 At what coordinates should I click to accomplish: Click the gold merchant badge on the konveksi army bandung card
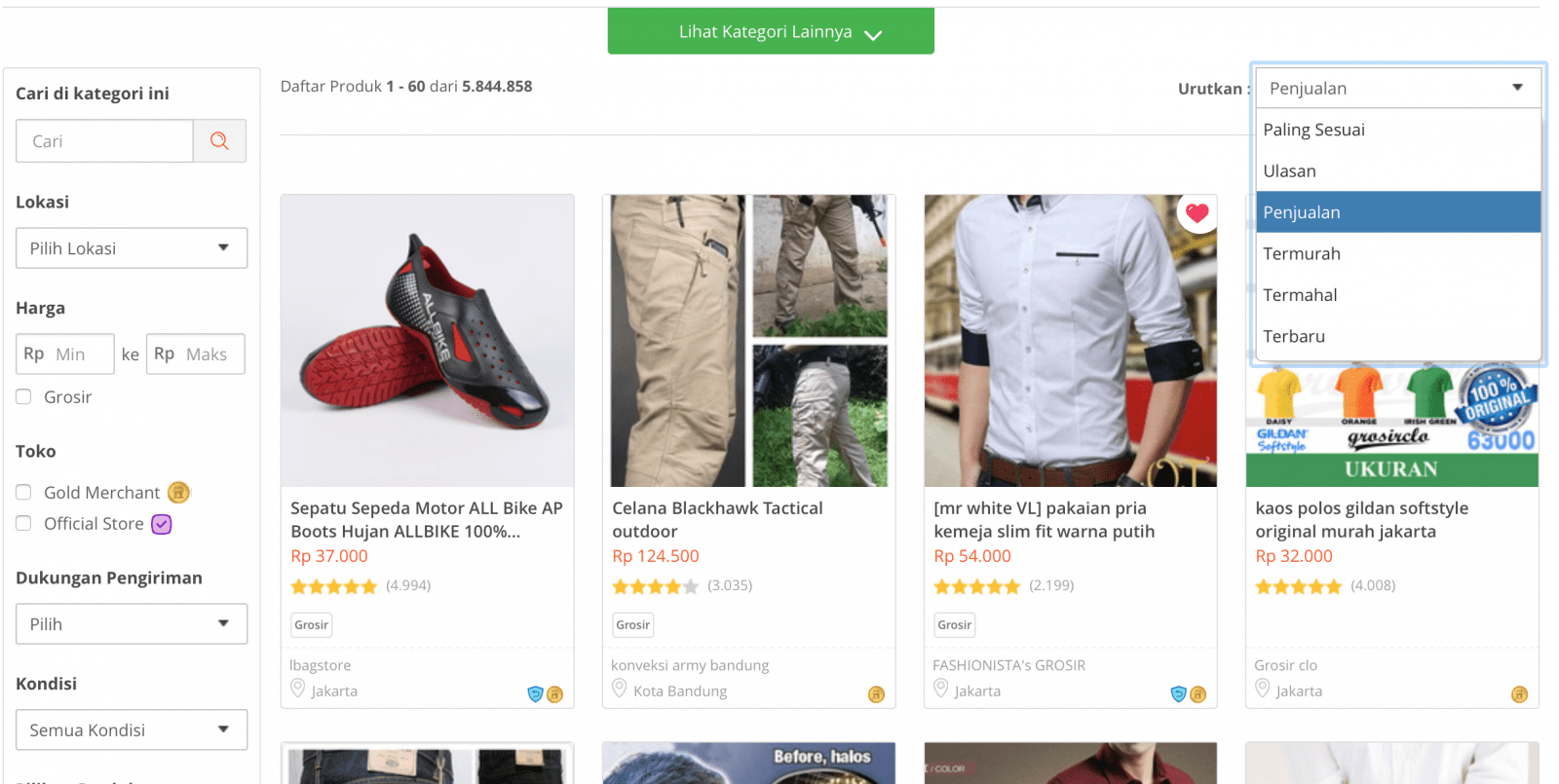pyautogui.click(x=876, y=694)
